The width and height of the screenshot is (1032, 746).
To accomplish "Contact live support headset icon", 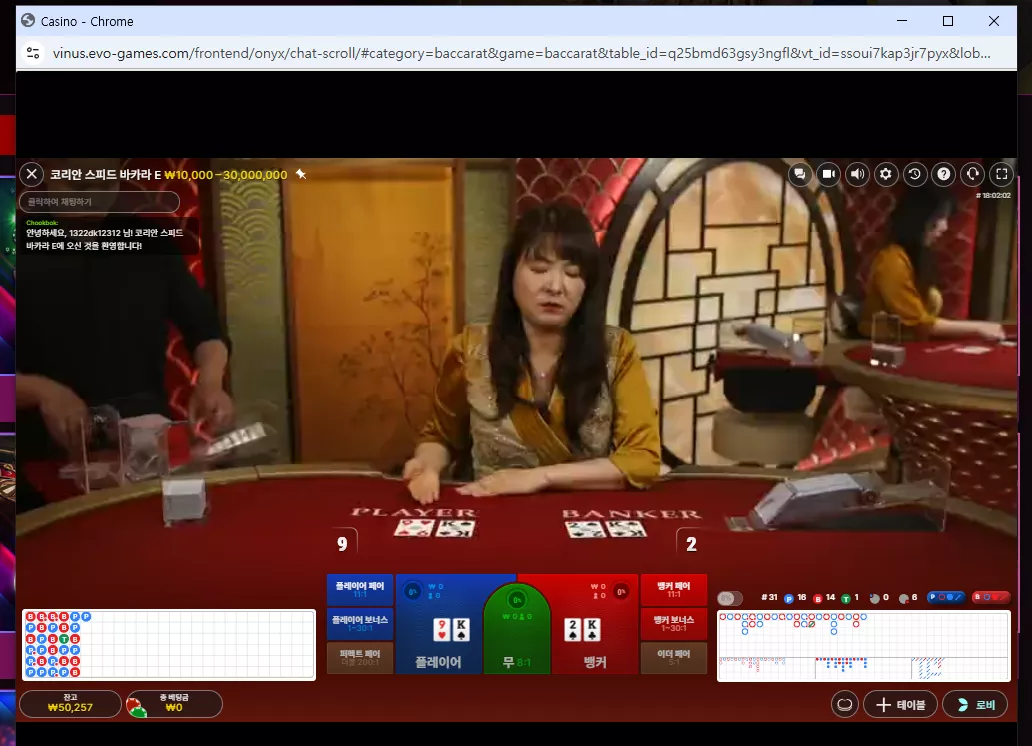I will pyautogui.click(x=973, y=174).
